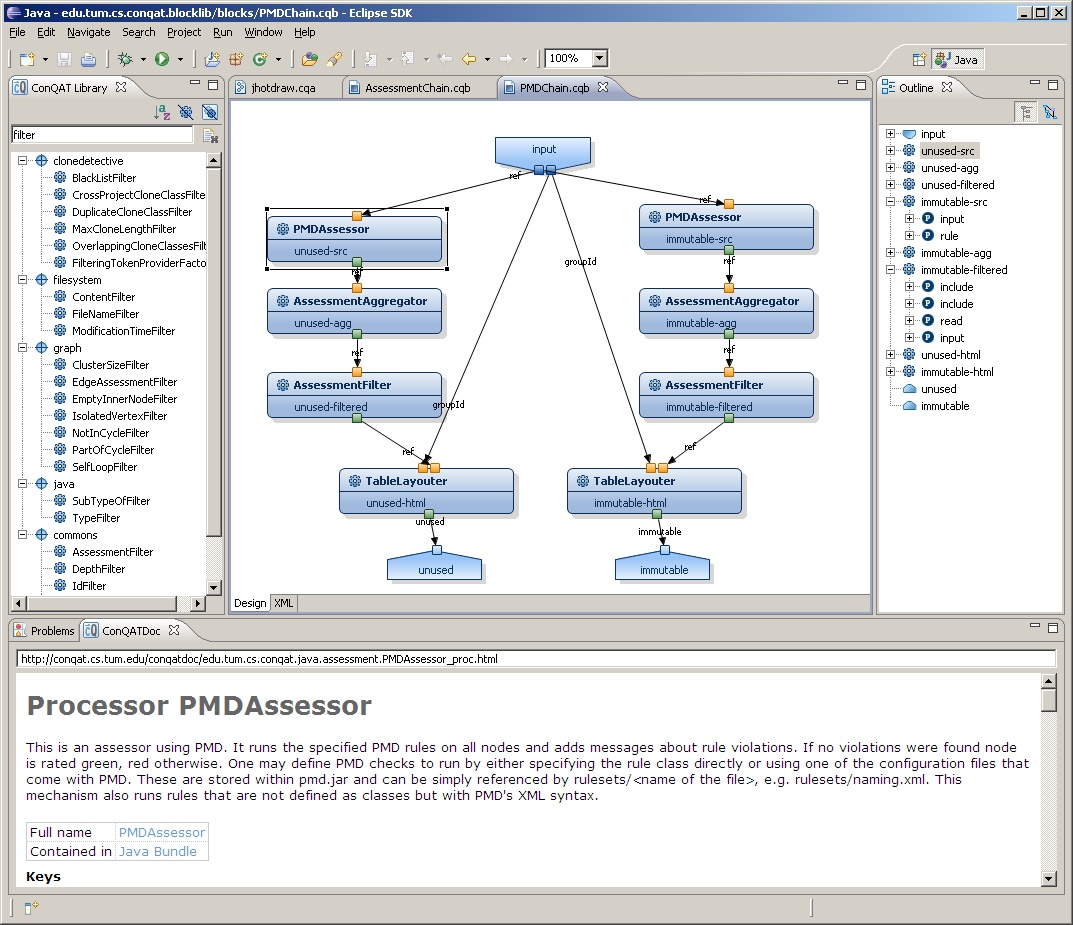Click the green Run button icon

tap(161, 59)
